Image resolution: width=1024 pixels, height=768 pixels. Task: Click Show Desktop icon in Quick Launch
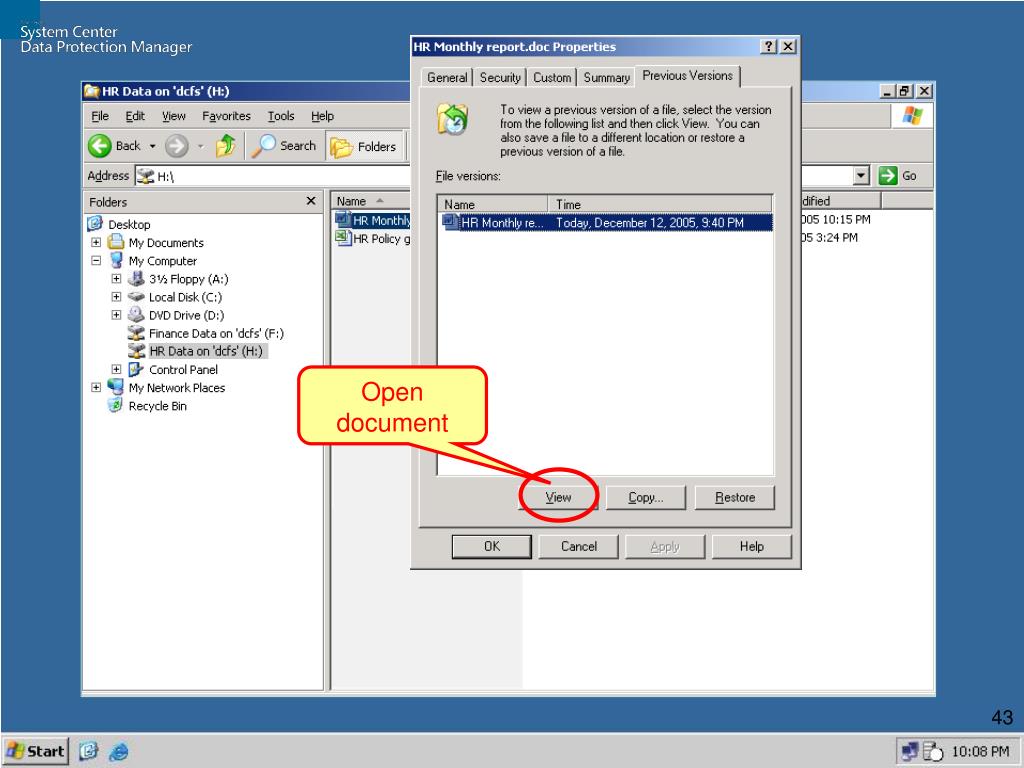(x=88, y=751)
